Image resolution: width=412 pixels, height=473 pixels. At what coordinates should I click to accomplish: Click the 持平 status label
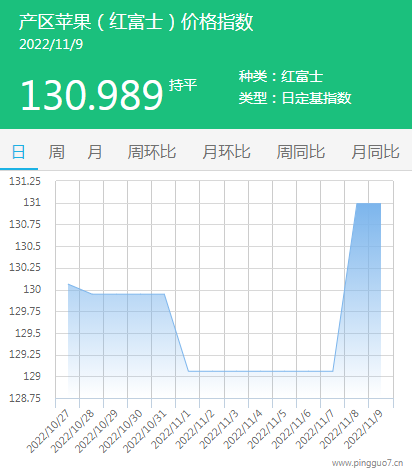tap(183, 85)
